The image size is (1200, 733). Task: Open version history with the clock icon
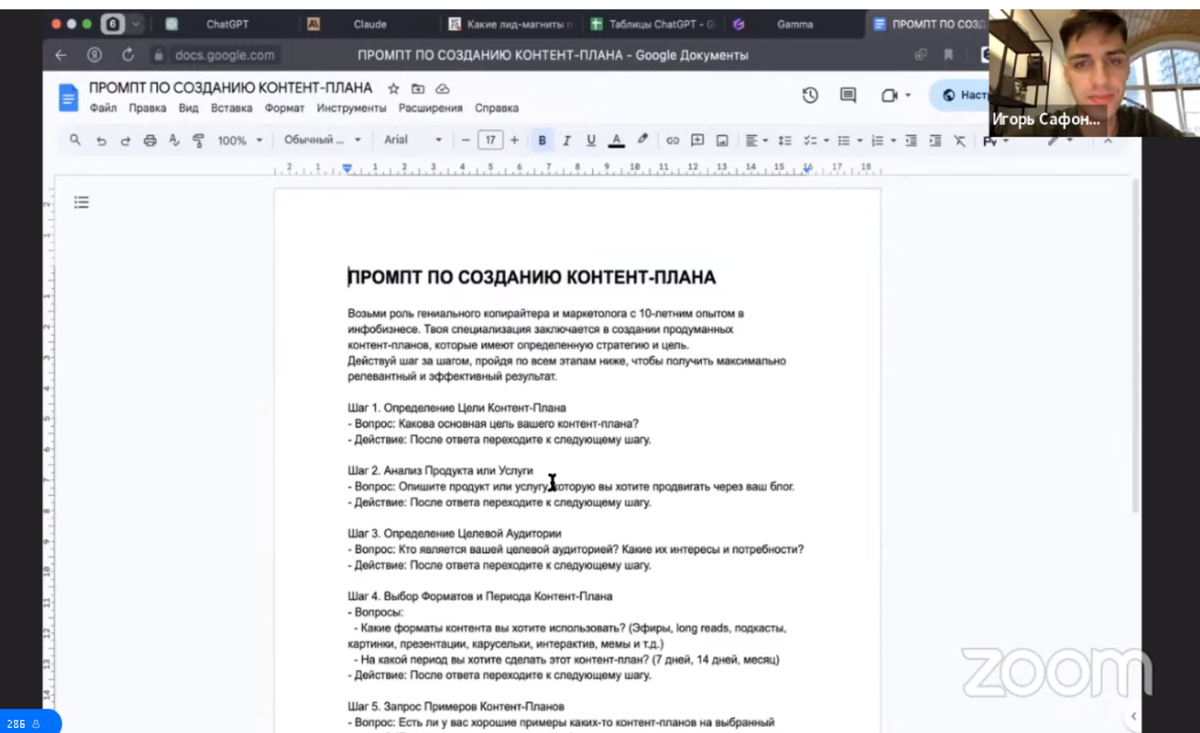(809, 94)
